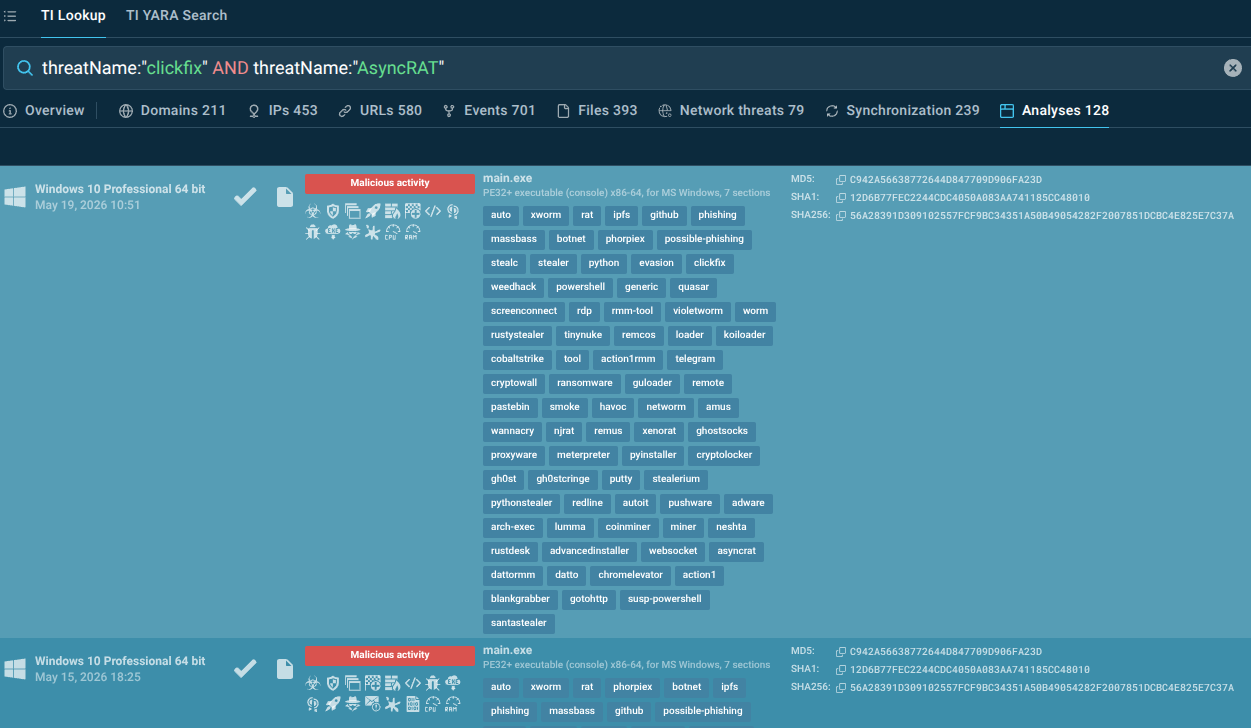
Task: Click the biohazard icon in May 19 row
Action: [313, 211]
